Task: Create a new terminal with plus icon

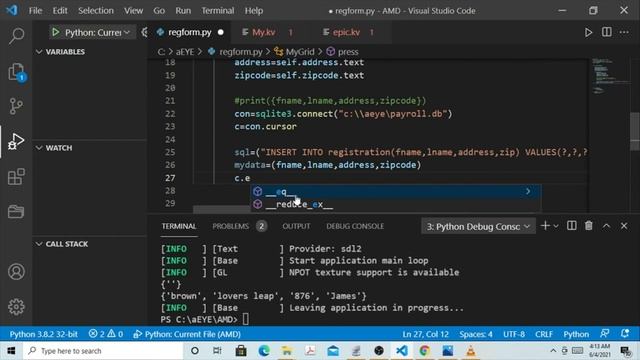Action: (x=545, y=226)
